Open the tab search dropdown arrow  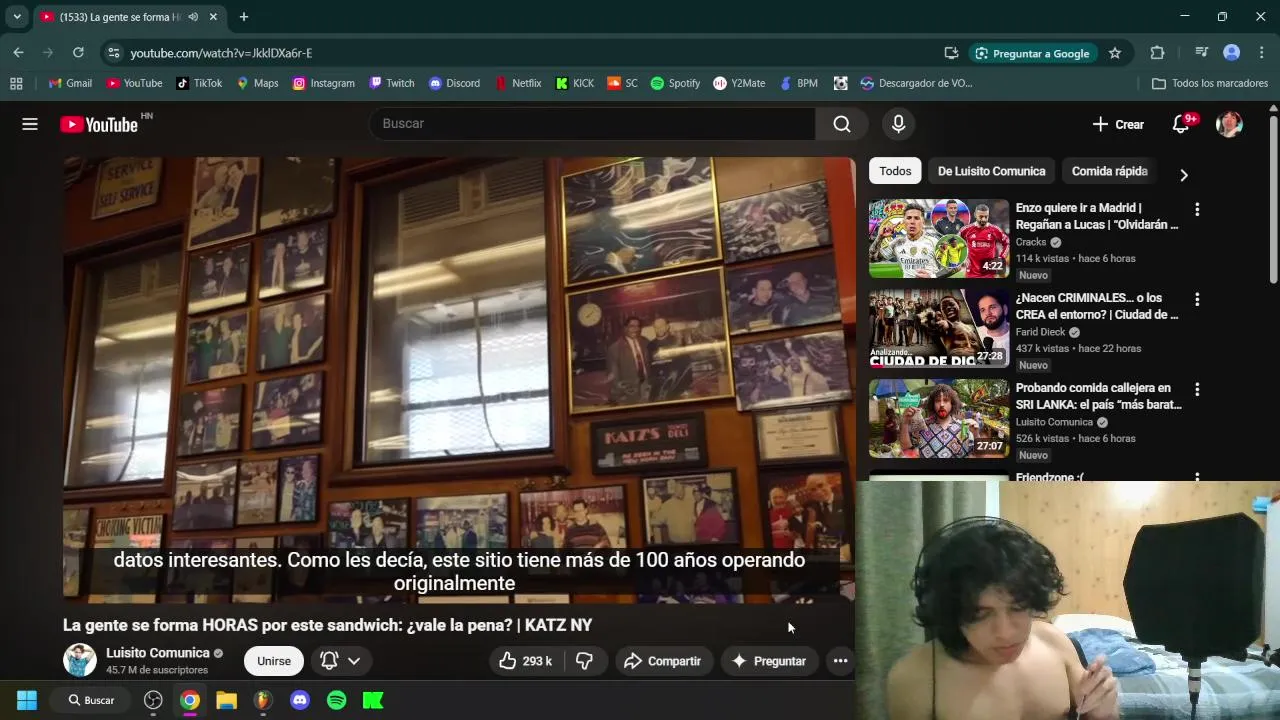click(17, 17)
